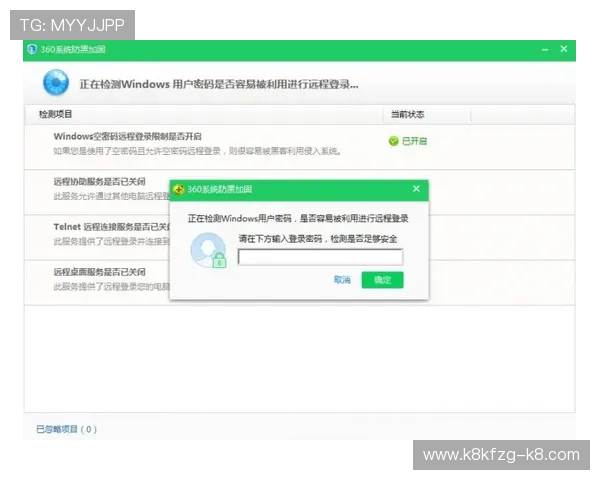The height and width of the screenshot is (480, 600).
Task: Click description 此服务提供了远程登录您的电脑
Action: 111,287
